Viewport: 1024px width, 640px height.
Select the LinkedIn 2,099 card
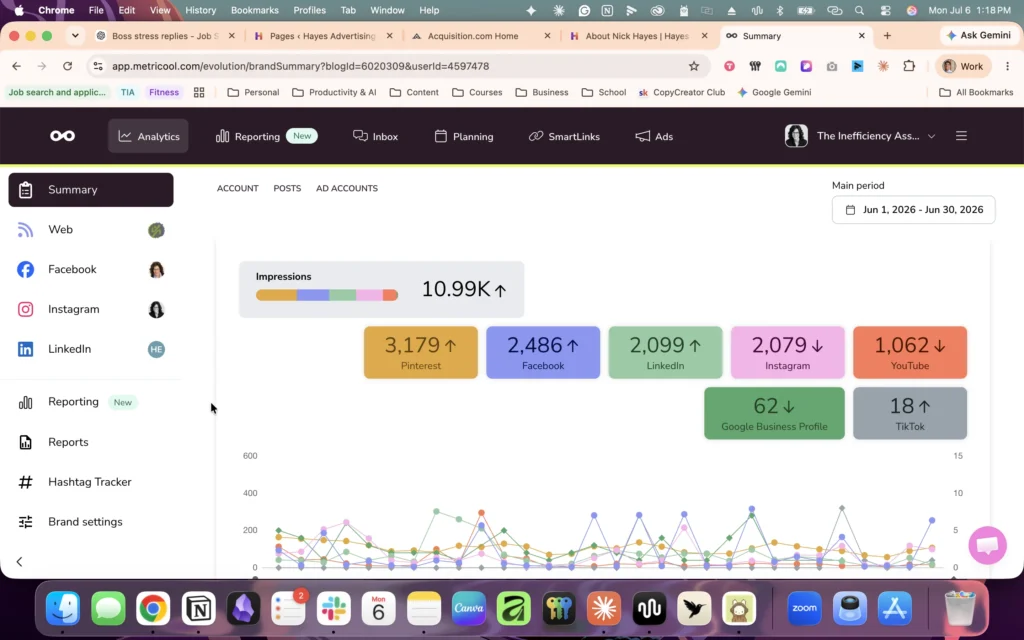tap(665, 353)
